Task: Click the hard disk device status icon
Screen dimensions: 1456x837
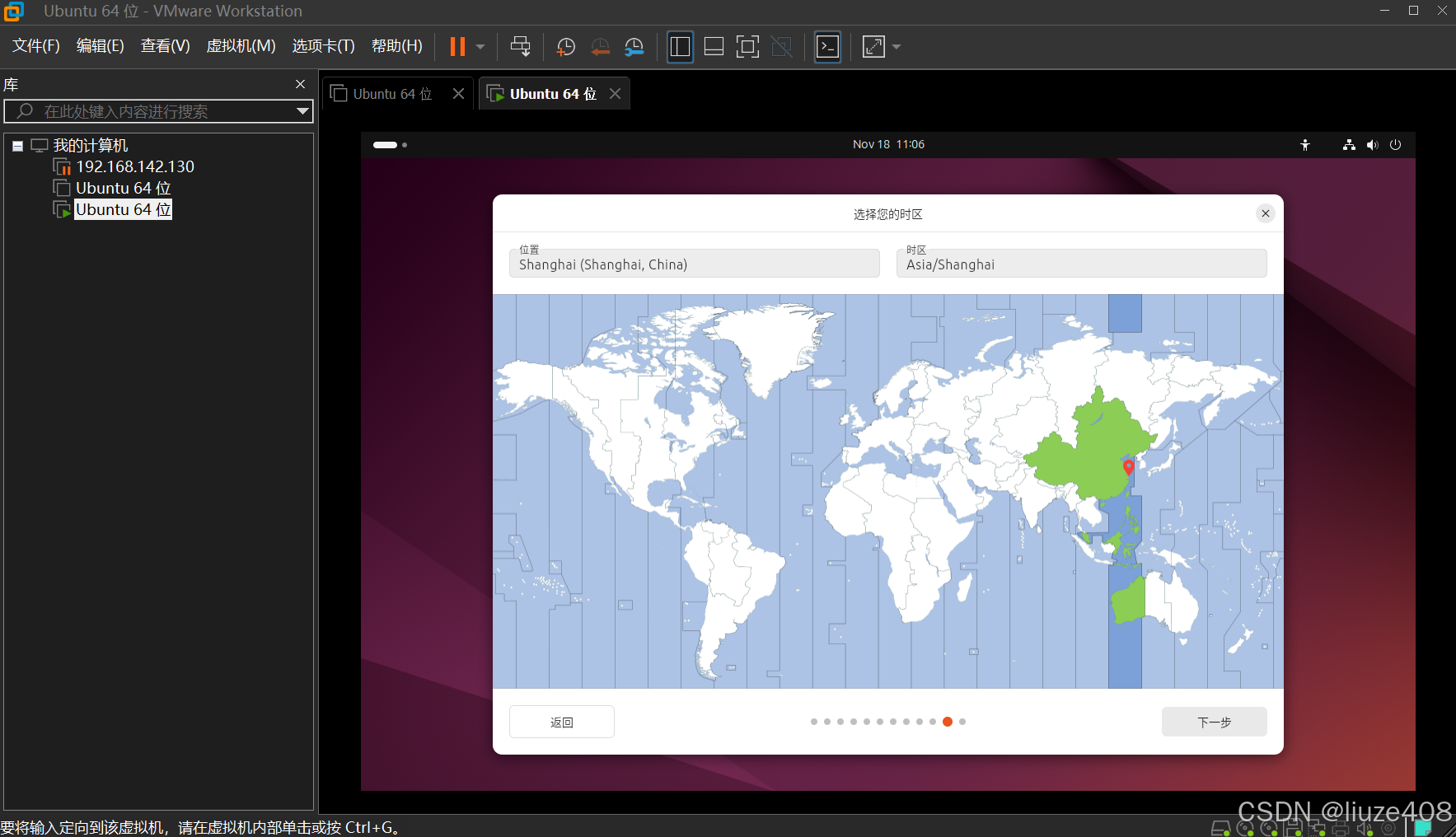Action: click(x=1221, y=829)
